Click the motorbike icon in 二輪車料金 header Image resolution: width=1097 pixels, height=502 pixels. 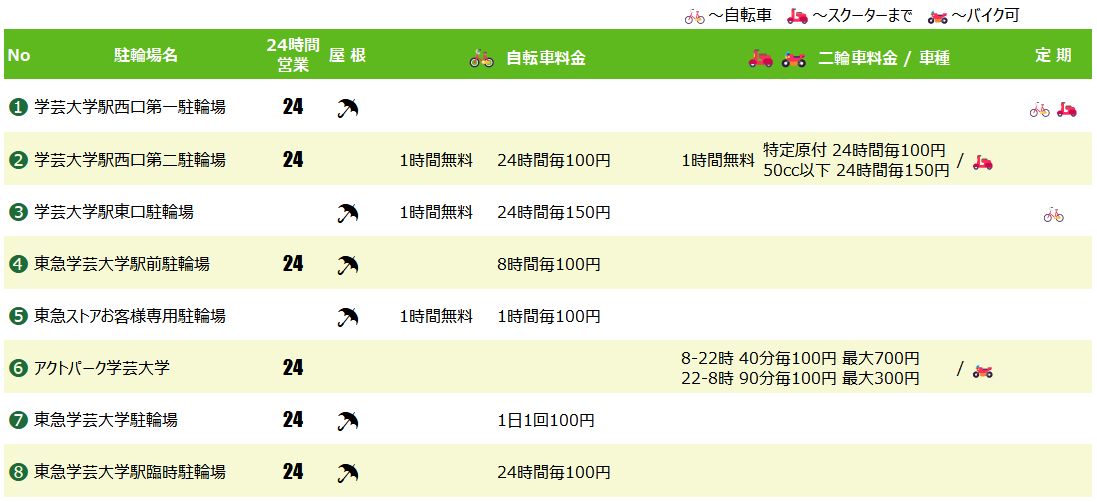coord(793,59)
